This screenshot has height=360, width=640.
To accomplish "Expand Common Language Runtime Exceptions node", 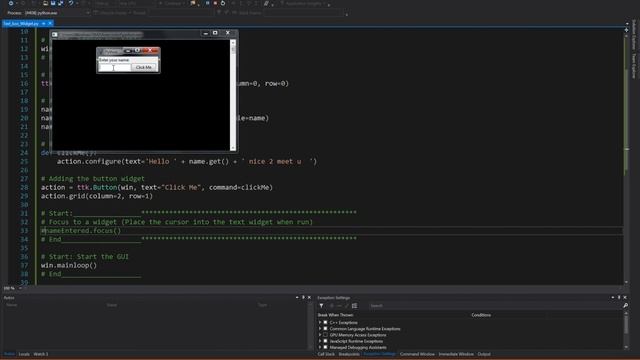I will coord(320,329).
